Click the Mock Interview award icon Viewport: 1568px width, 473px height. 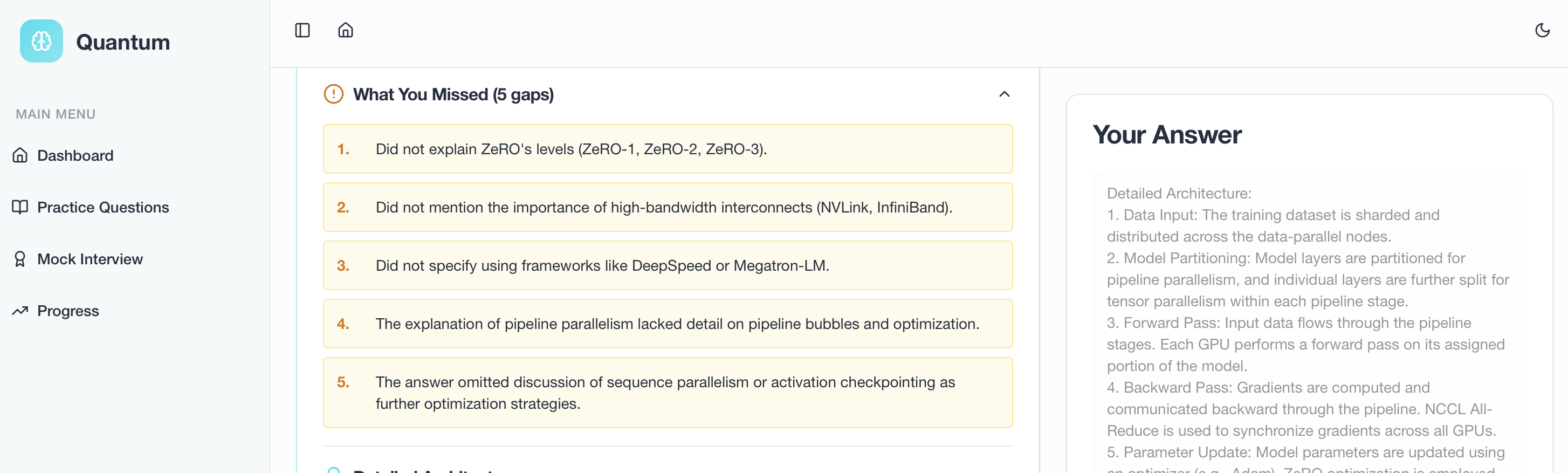(20, 259)
